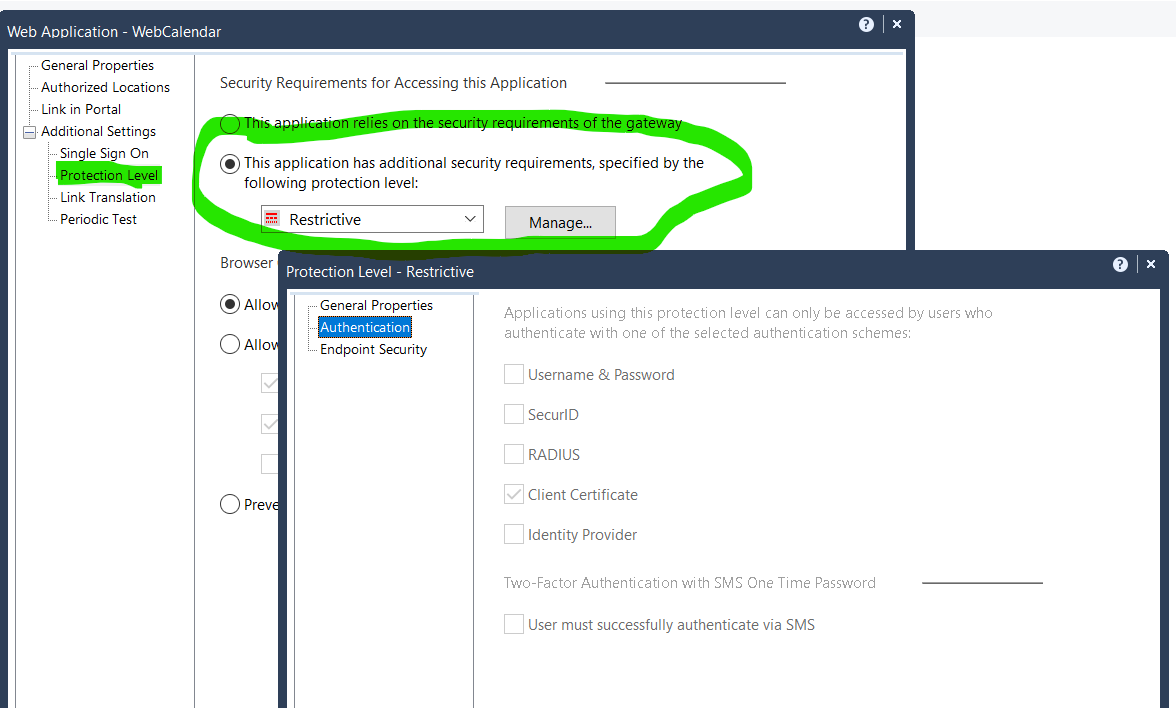The image size is (1176, 708).
Task: Open General Properties in Protection Level tree
Action: 376,305
